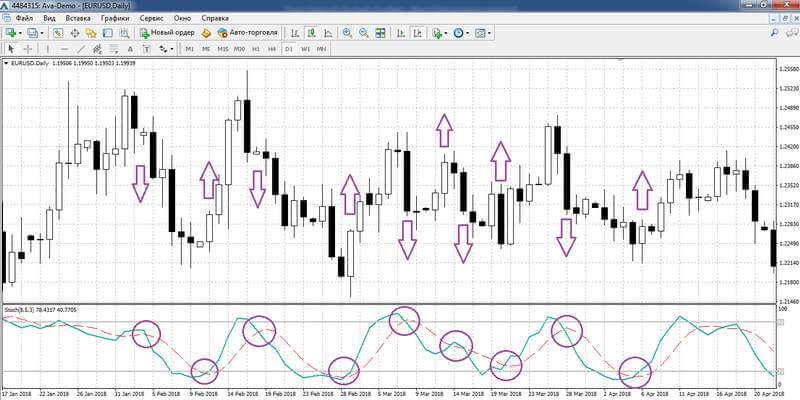Viewport: 800px width, 400px height.
Task: Select the crosshair cursor tool
Action: coord(29,49)
